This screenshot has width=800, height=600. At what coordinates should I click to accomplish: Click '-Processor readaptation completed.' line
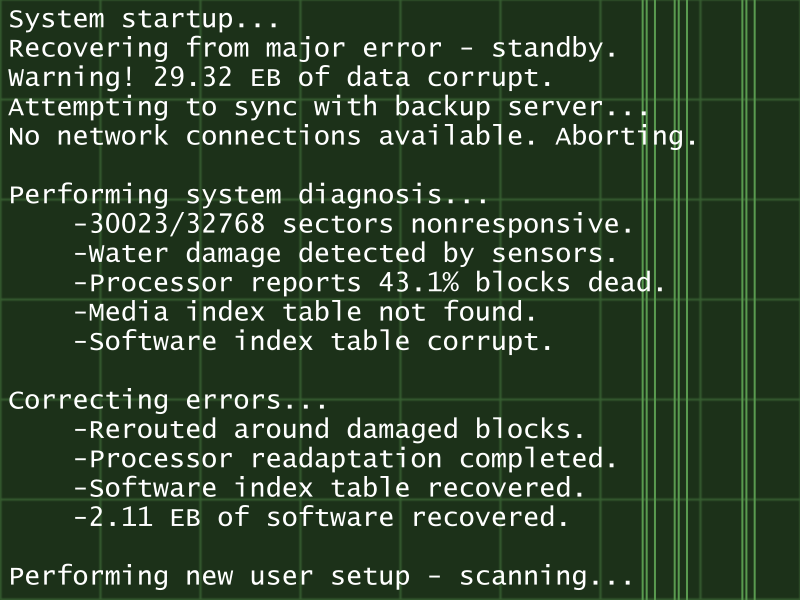(x=346, y=459)
